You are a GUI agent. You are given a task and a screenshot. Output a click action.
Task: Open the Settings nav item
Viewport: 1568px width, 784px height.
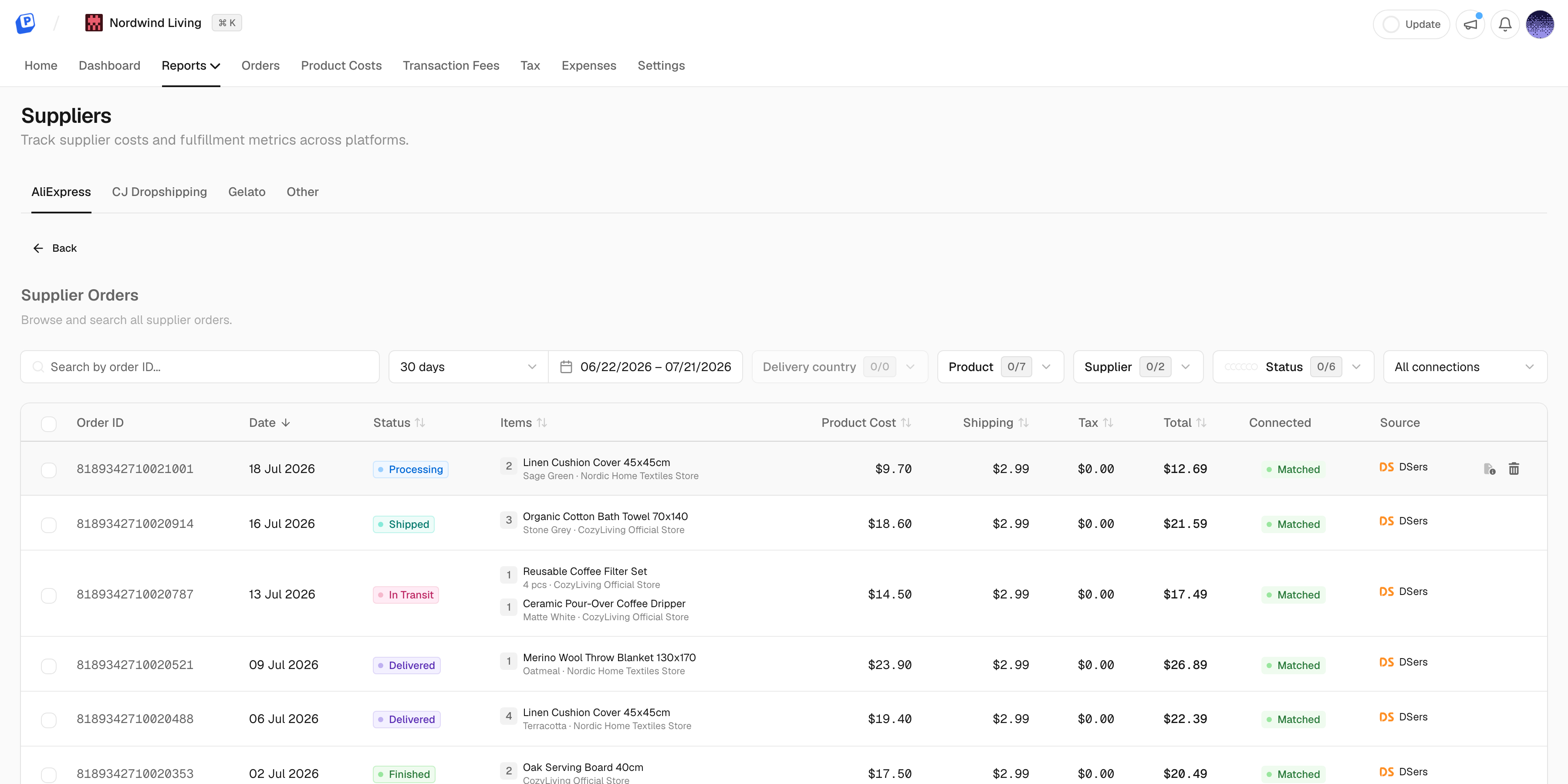click(661, 66)
